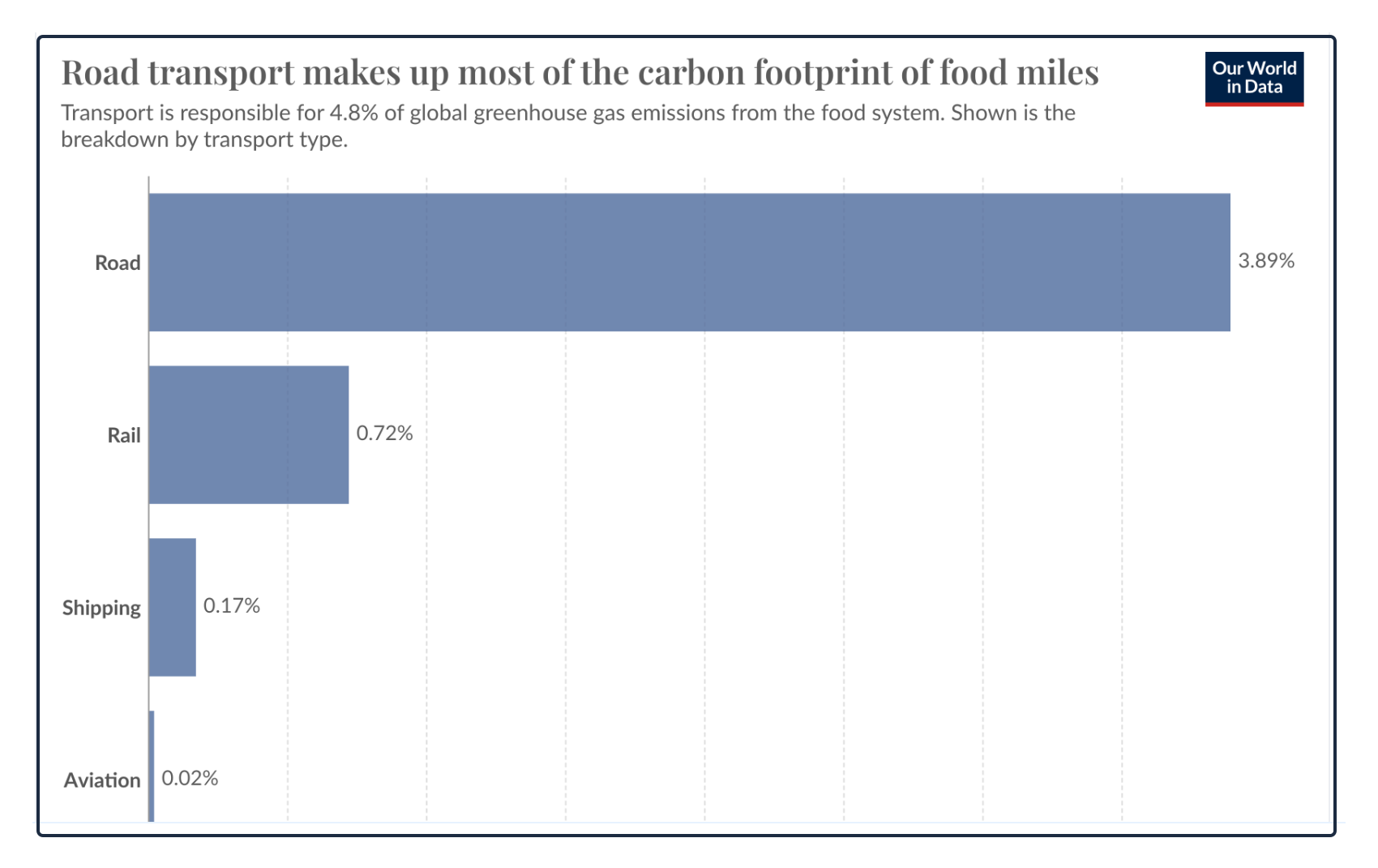Click the Aviation axis label
The height and width of the screenshot is (868, 1378).
coord(102,780)
